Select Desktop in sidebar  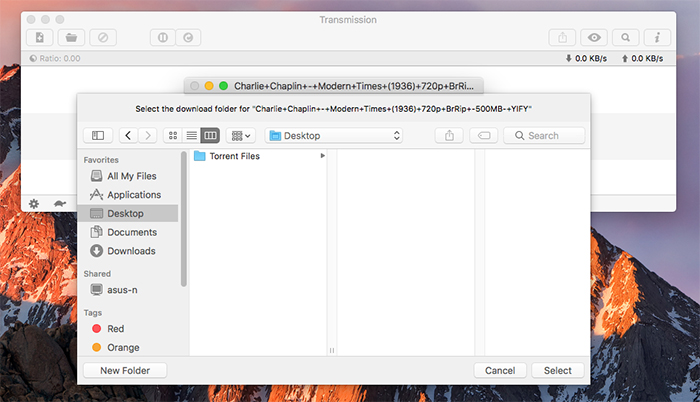tap(128, 214)
